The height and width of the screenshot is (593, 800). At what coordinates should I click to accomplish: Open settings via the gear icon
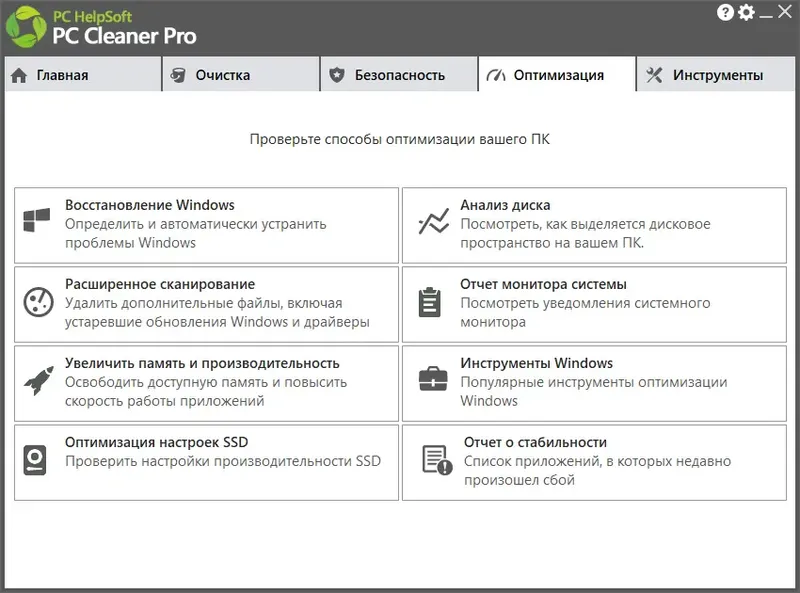[x=746, y=12]
